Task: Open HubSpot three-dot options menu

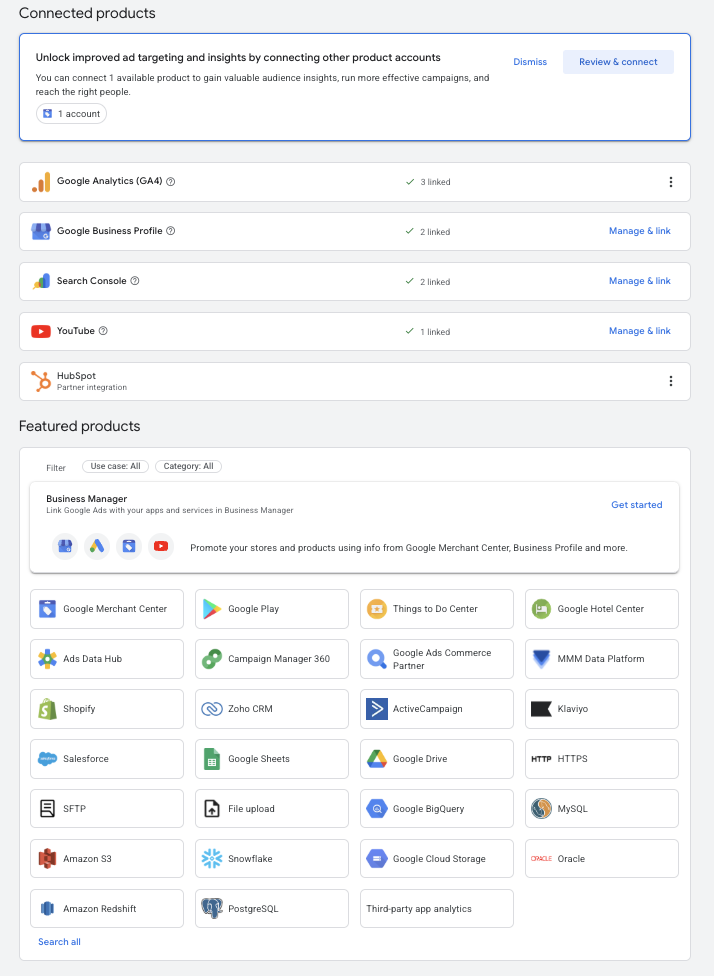Action: [670, 381]
